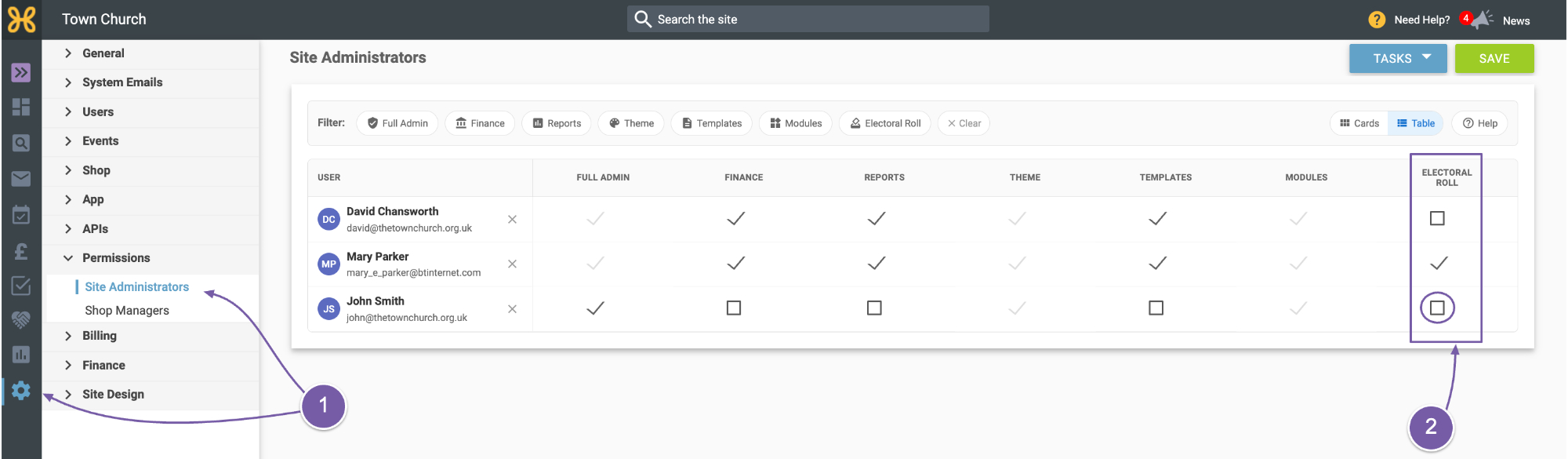
Task: Click the green SAVE button
Action: pos(1494,59)
